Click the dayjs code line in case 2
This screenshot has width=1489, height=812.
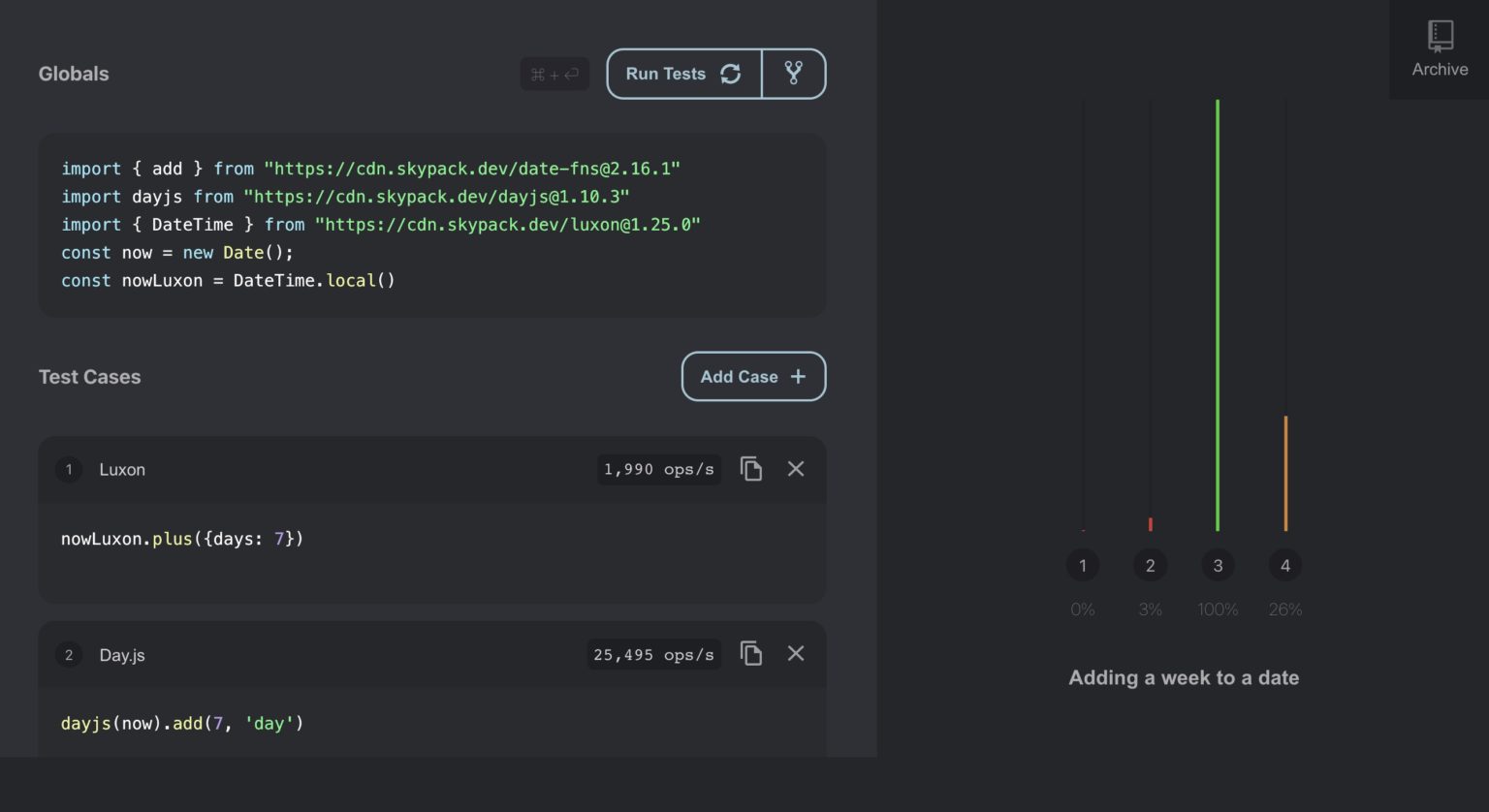pos(181,723)
